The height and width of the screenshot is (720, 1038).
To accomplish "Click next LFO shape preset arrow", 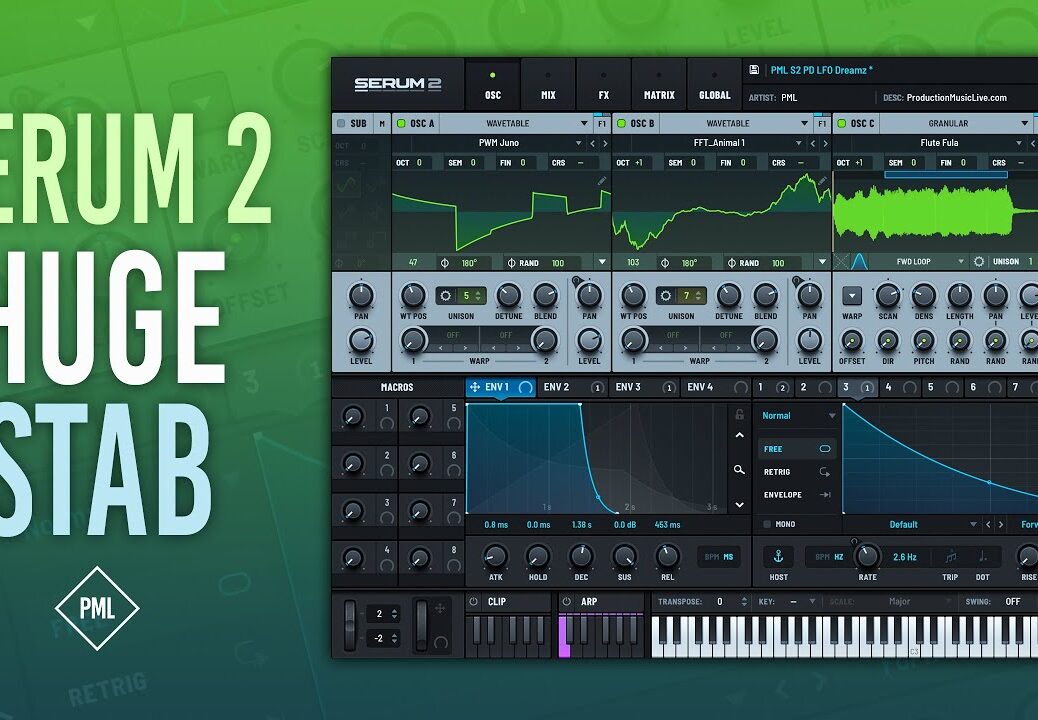I will click(x=1001, y=524).
